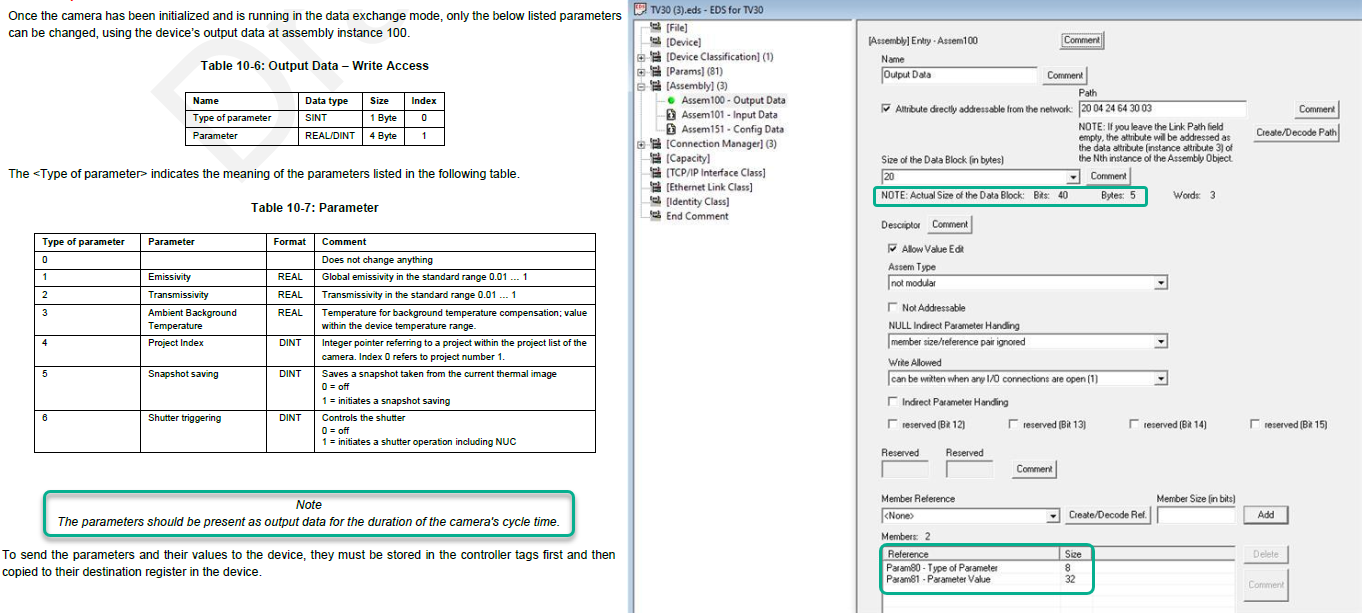Click the green dot icon of Assem100

tap(672, 100)
